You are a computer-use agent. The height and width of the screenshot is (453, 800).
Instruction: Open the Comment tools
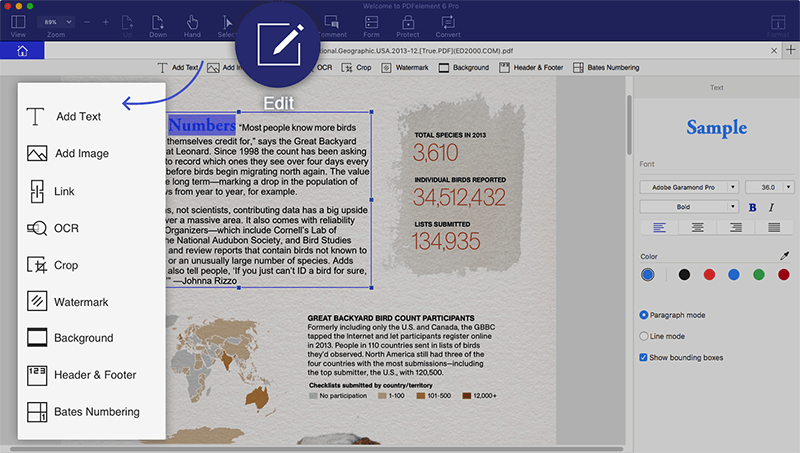tap(332, 26)
